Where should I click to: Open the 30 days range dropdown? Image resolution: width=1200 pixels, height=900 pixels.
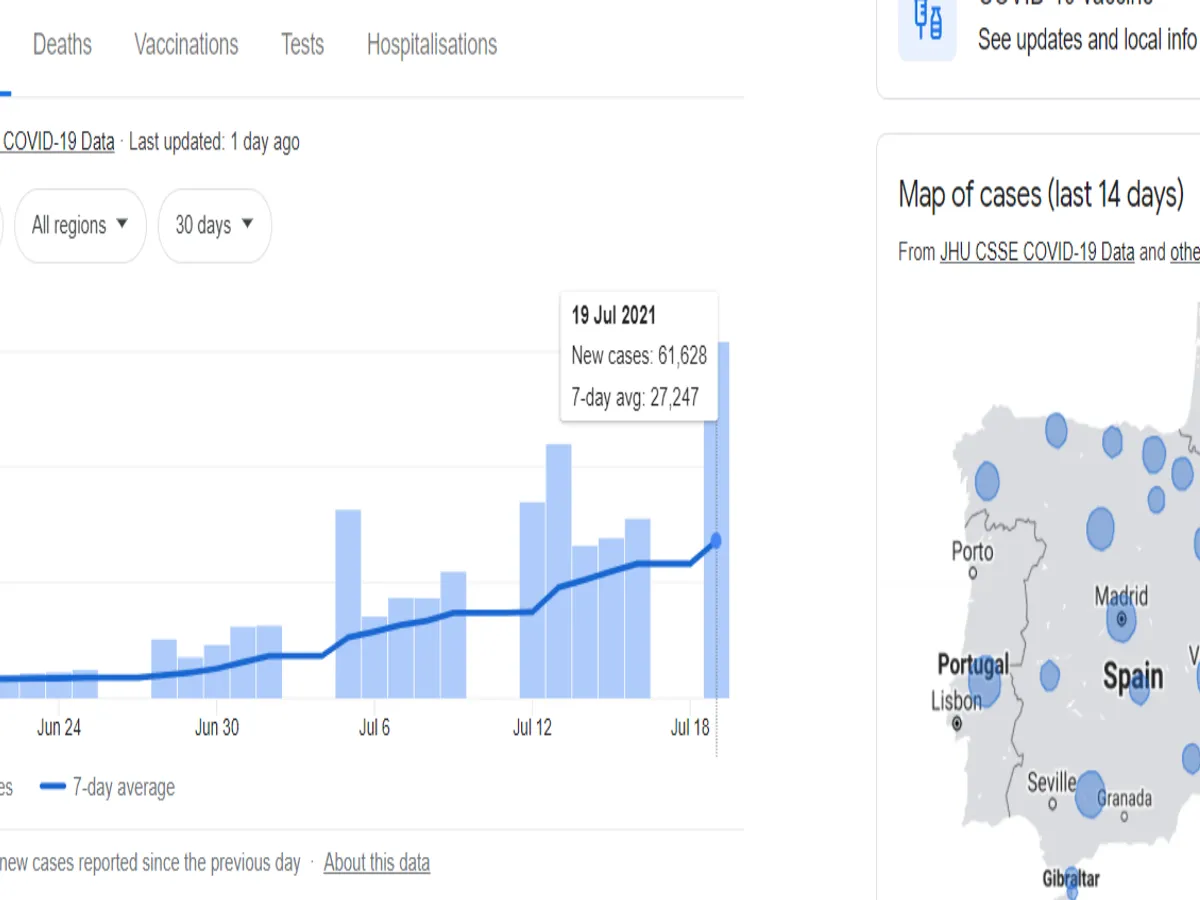(x=214, y=225)
